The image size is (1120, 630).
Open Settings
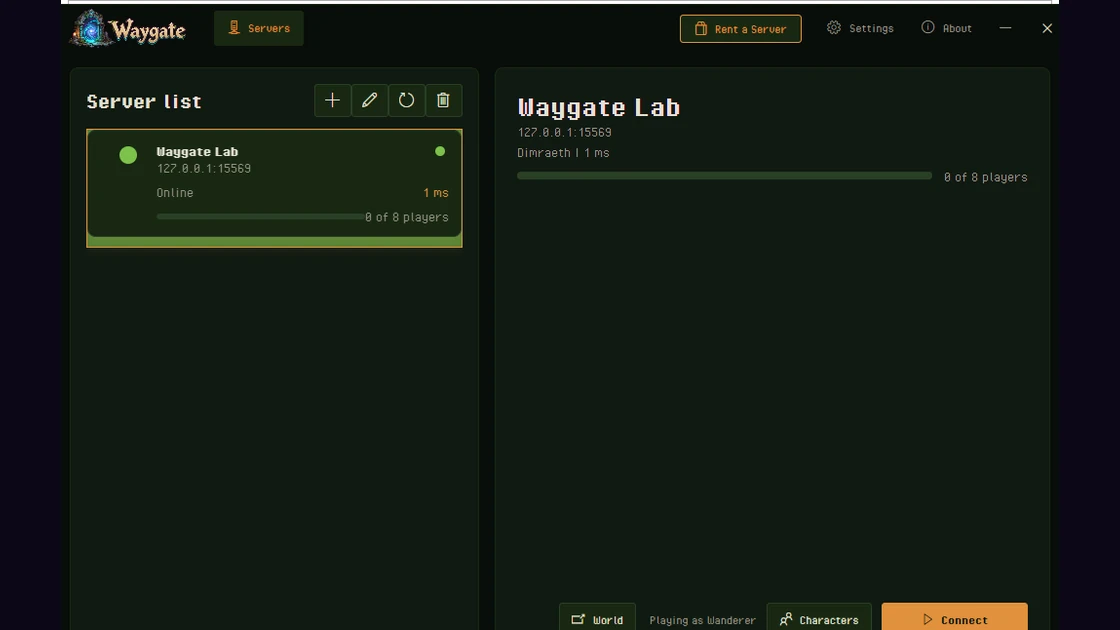pos(860,29)
